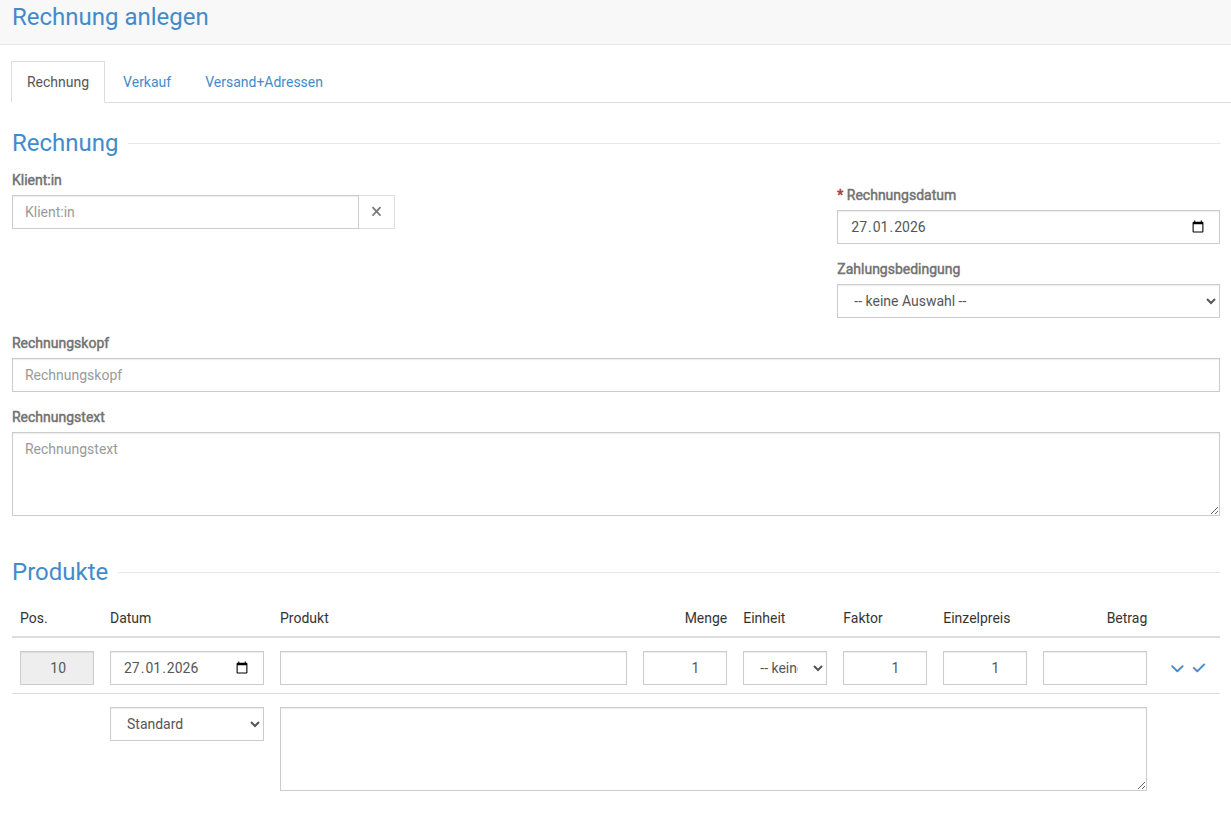Click into the Rechnungskopf input

[615, 375]
